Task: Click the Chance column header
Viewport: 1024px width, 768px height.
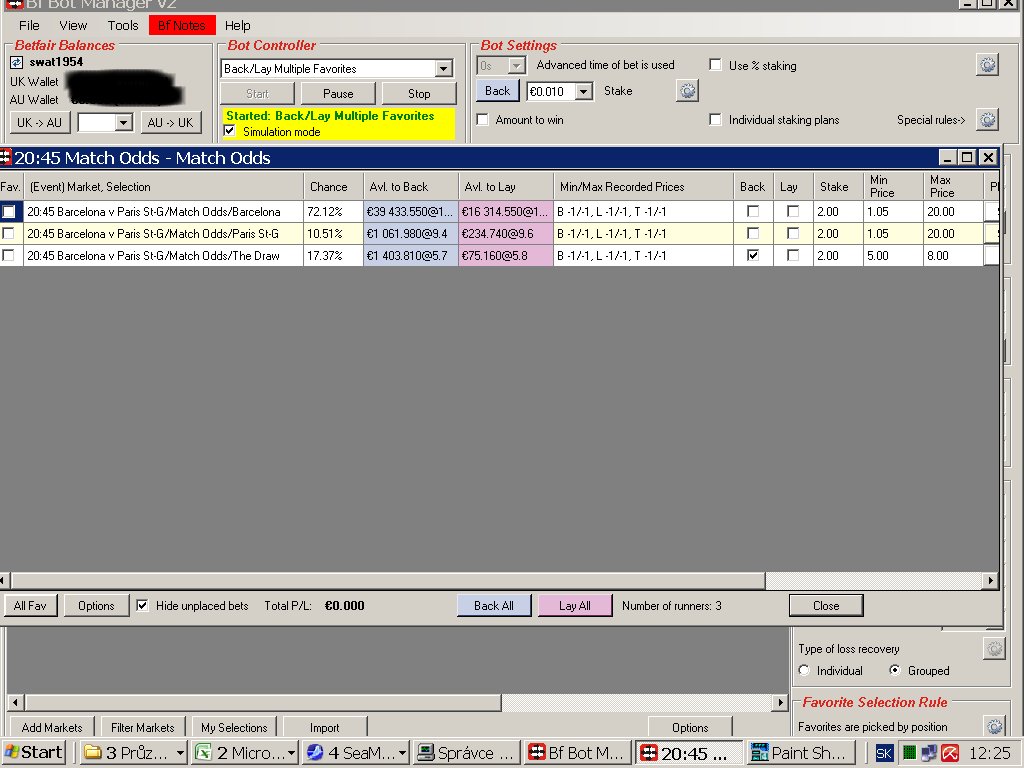Action: coord(332,186)
